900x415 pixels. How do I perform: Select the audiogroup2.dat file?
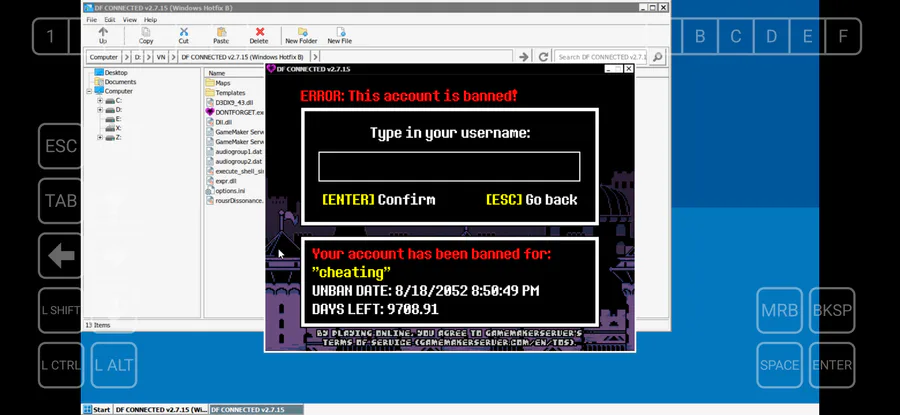234,161
